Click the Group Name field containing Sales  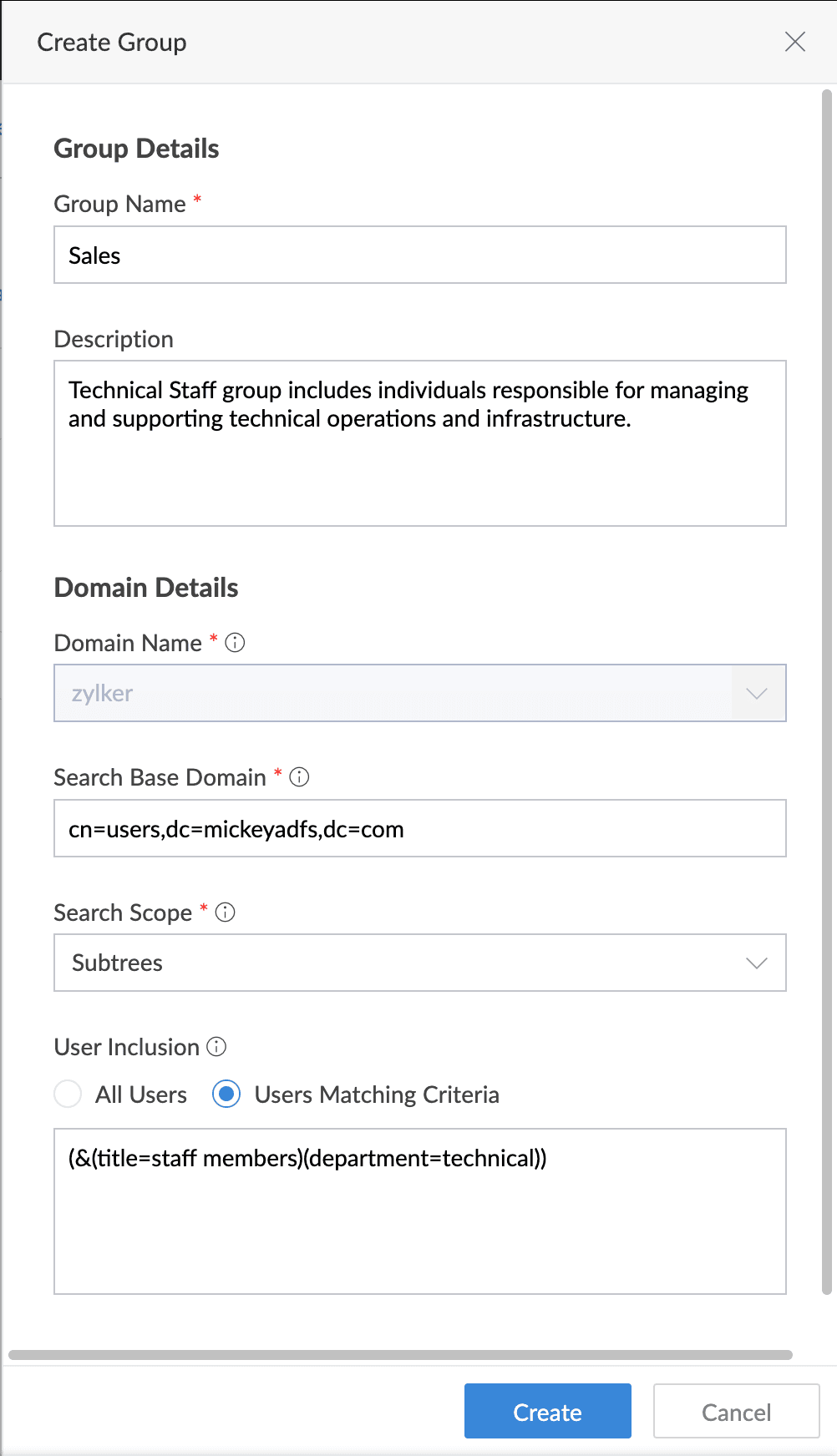419,255
